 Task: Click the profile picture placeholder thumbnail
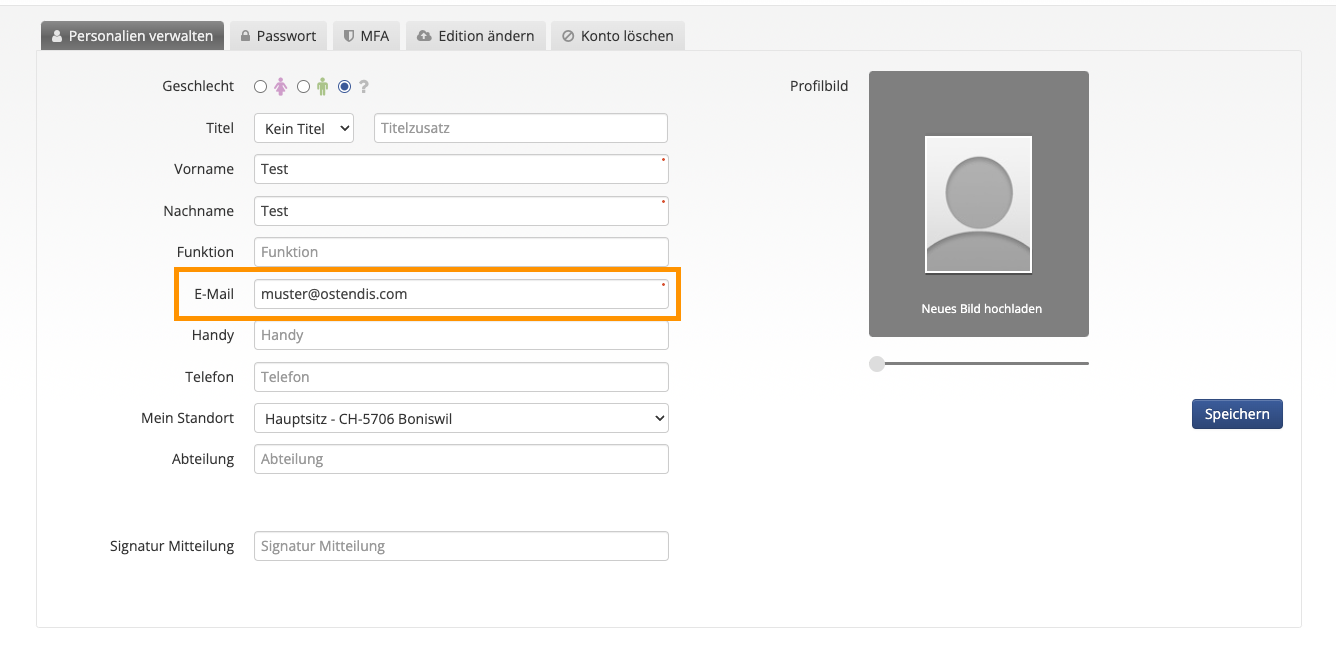pyautogui.click(x=978, y=204)
